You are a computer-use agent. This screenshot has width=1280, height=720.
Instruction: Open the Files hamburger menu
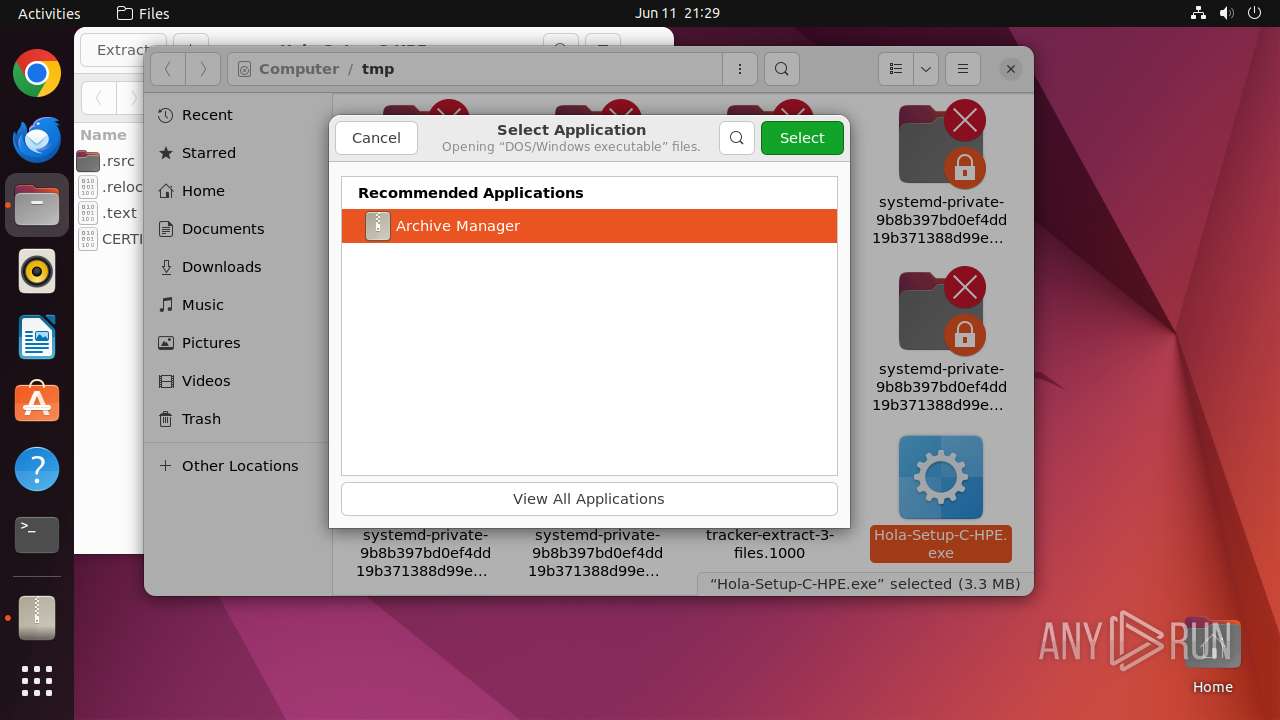pos(963,69)
